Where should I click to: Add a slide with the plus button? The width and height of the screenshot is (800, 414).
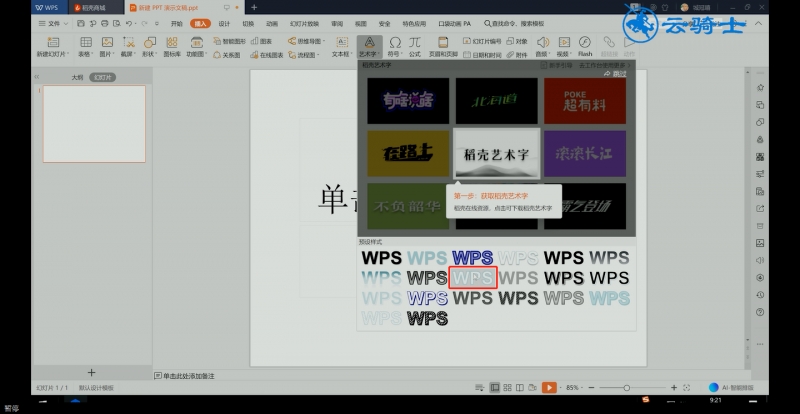pyautogui.click(x=91, y=373)
